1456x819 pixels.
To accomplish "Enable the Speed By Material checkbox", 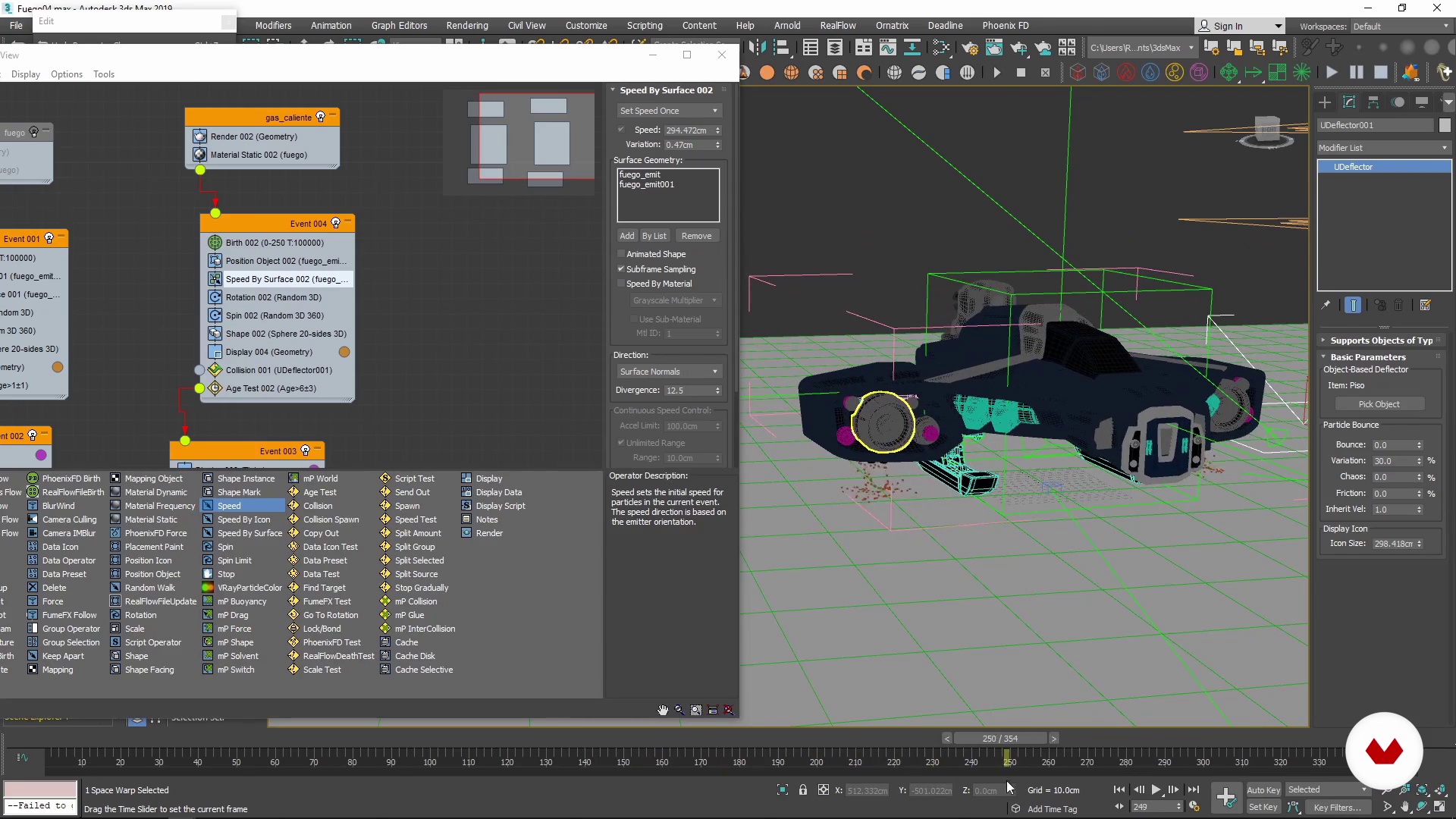I will pos(621,284).
